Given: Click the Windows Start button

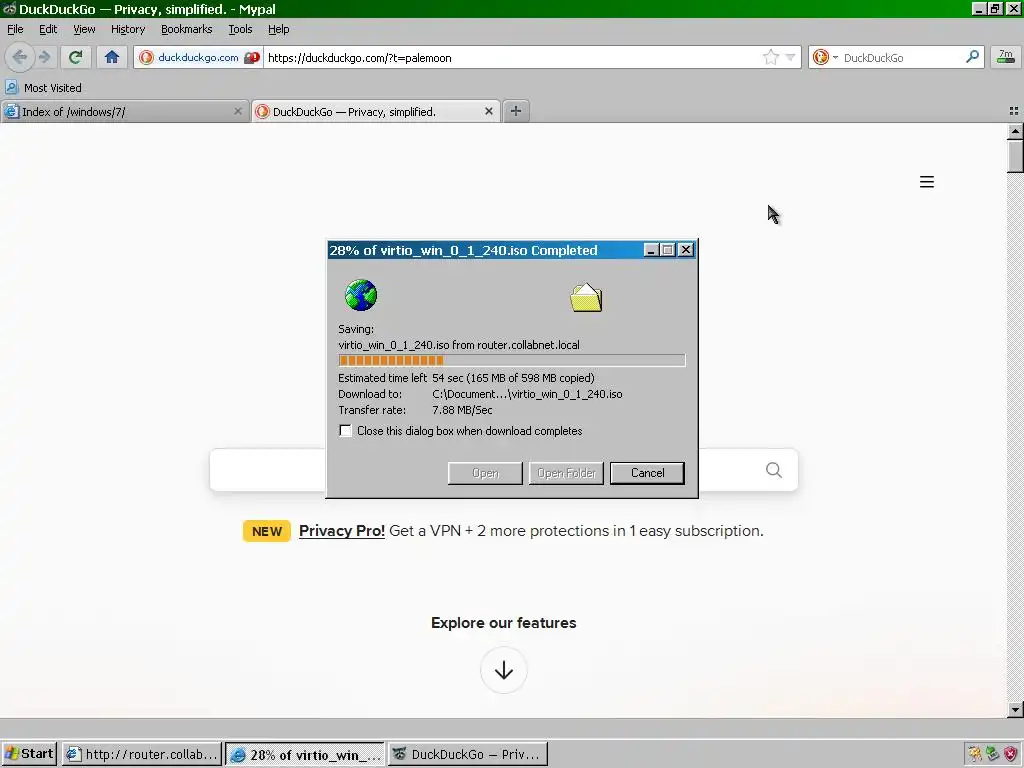Looking at the screenshot, I should click(29, 754).
